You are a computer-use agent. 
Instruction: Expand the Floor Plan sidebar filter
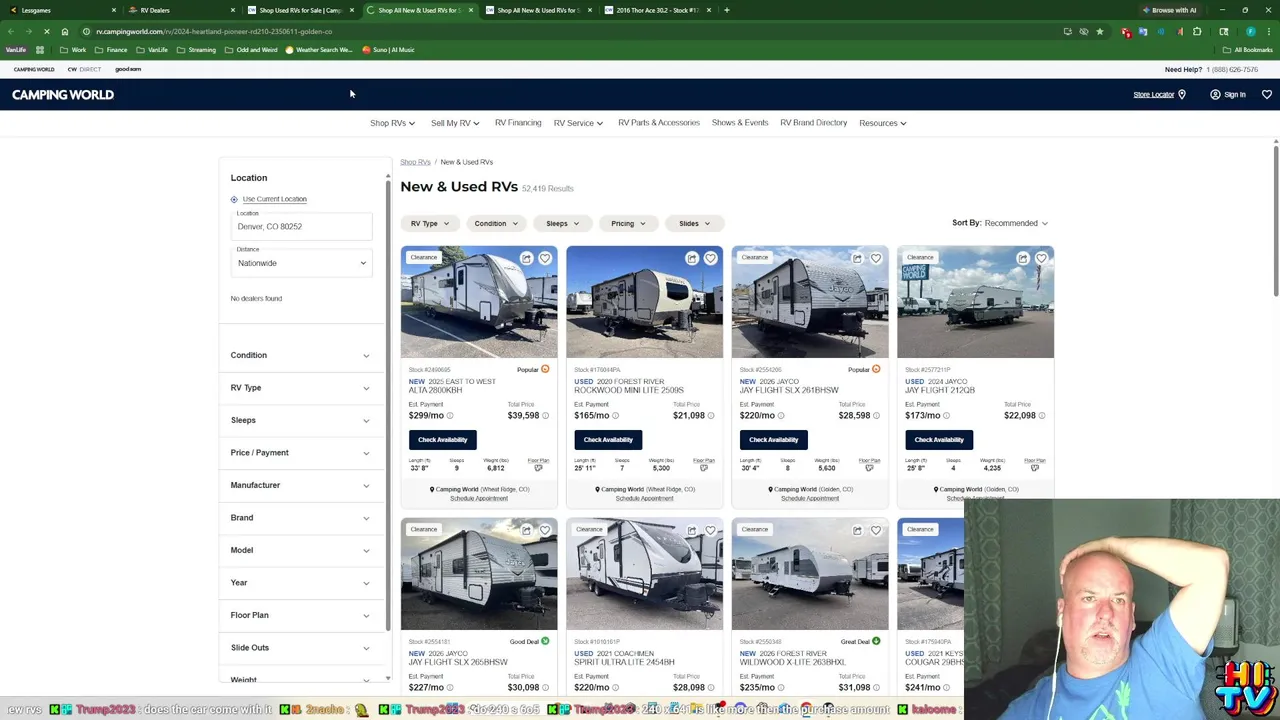pyautogui.click(x=300, y=615)
